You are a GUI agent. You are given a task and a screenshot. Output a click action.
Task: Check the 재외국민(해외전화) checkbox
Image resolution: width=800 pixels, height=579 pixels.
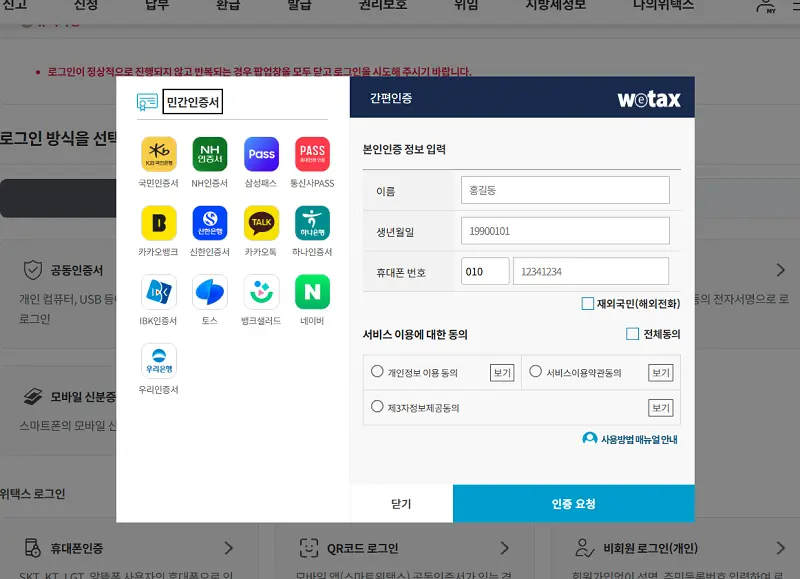(588, 304)
